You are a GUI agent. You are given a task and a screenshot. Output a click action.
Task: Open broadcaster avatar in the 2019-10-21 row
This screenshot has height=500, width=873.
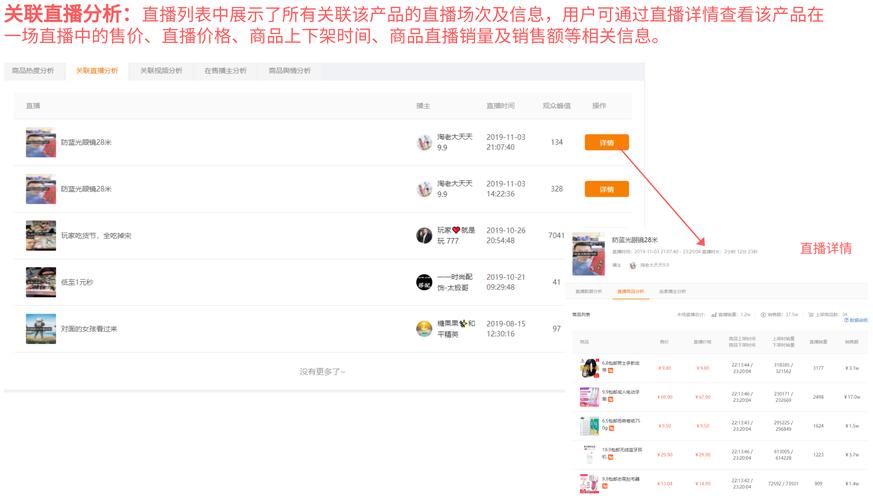coord(424,282)
